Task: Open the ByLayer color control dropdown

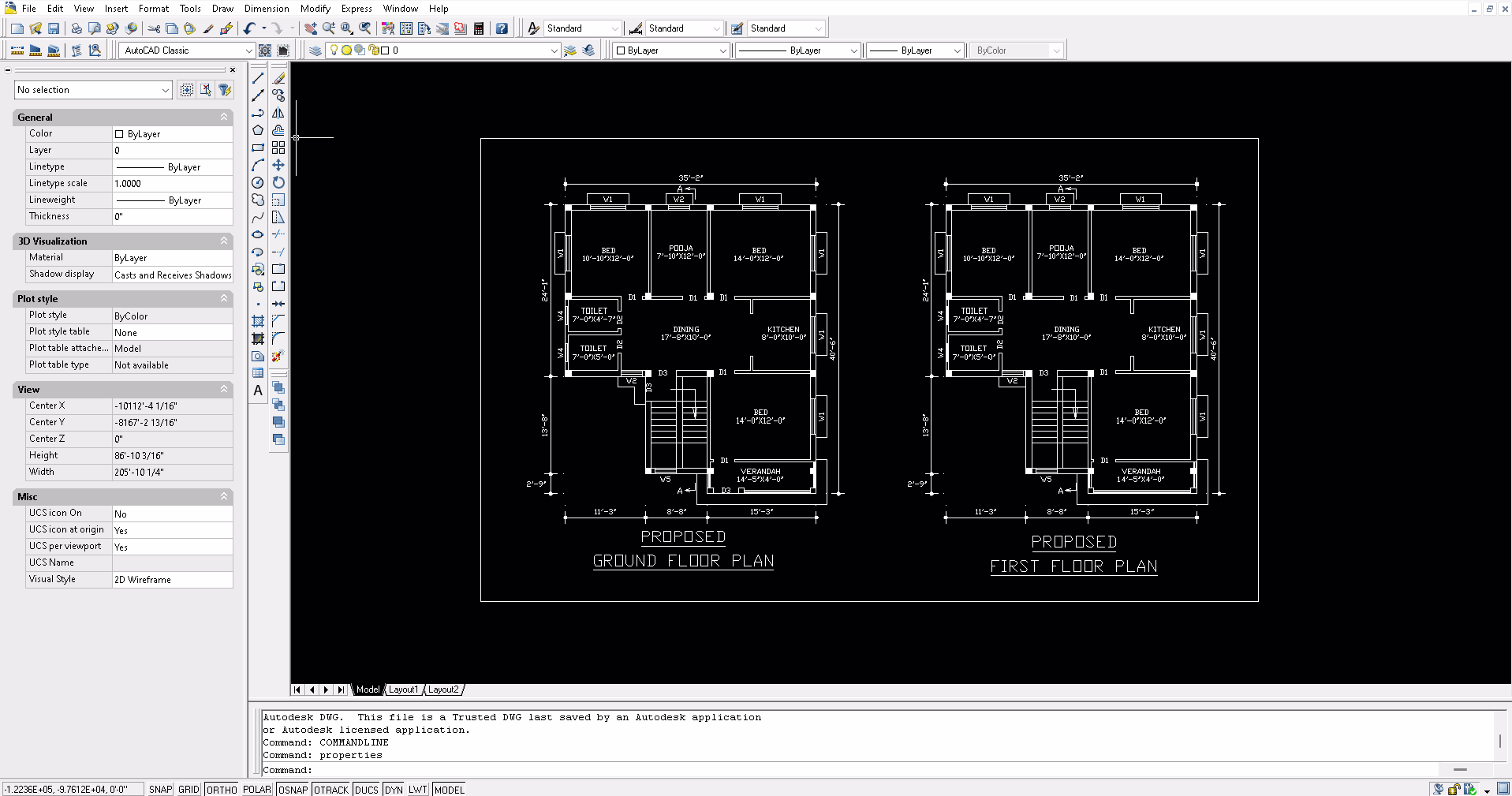Action: pos(722,50)
